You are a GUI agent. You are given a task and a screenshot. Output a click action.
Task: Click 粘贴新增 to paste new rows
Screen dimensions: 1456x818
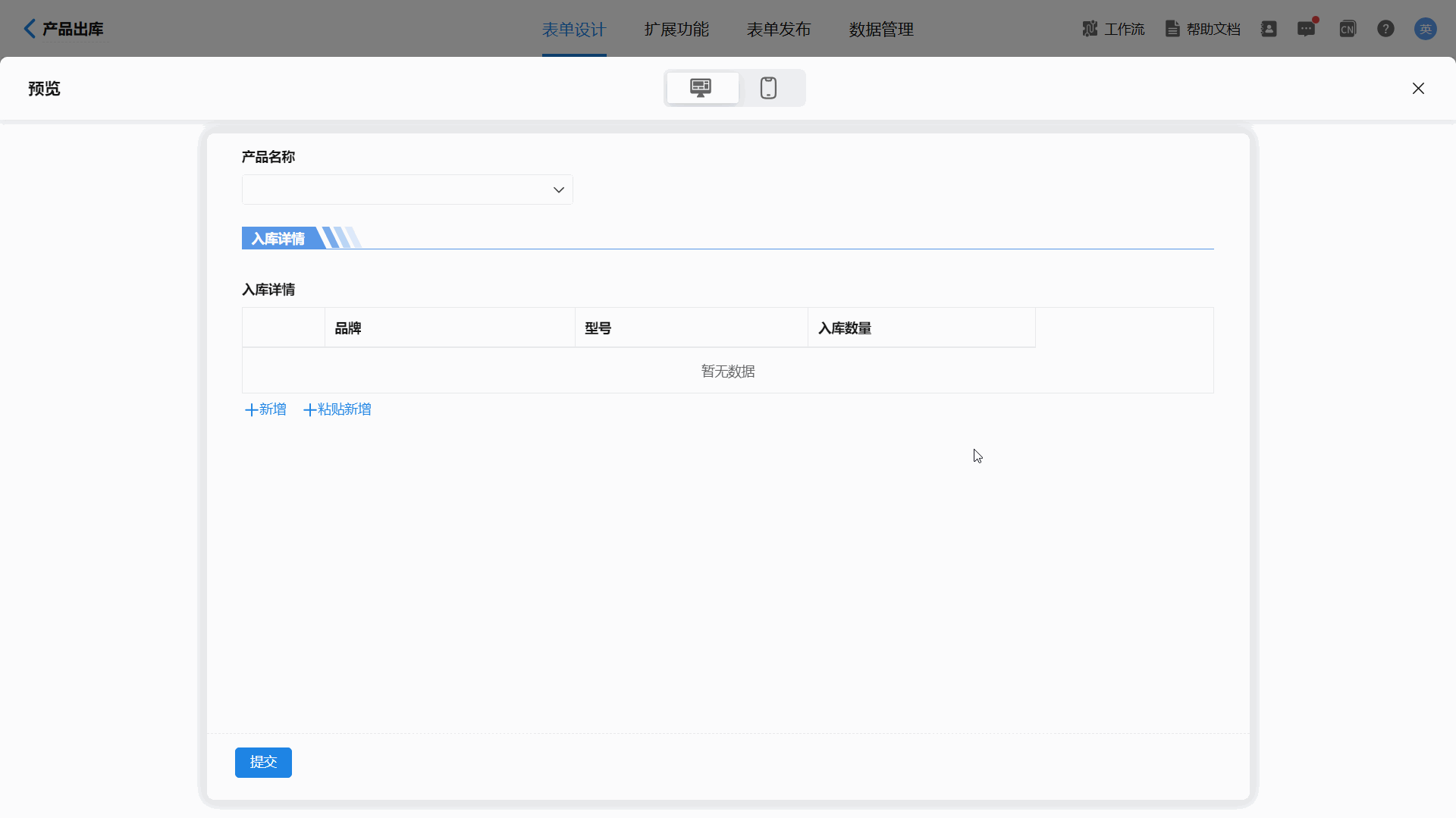click(x=337, y=409)
